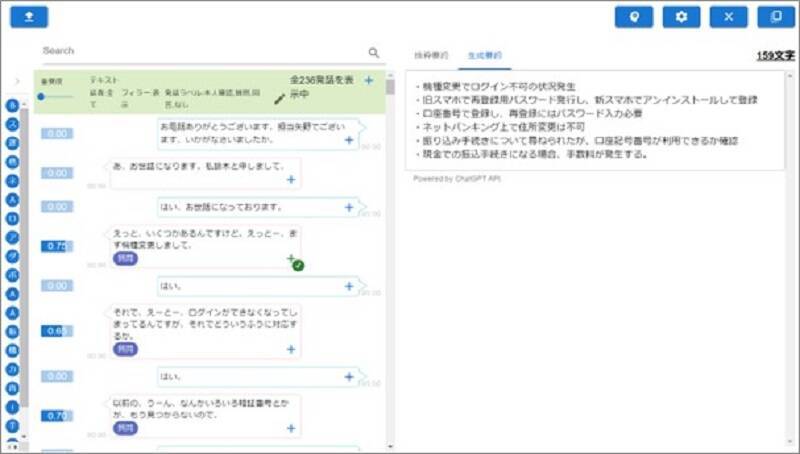This screenshot has height=454, width=800.
Task: Click the pencil edit icon in the green header
Action: click(280, 100)
